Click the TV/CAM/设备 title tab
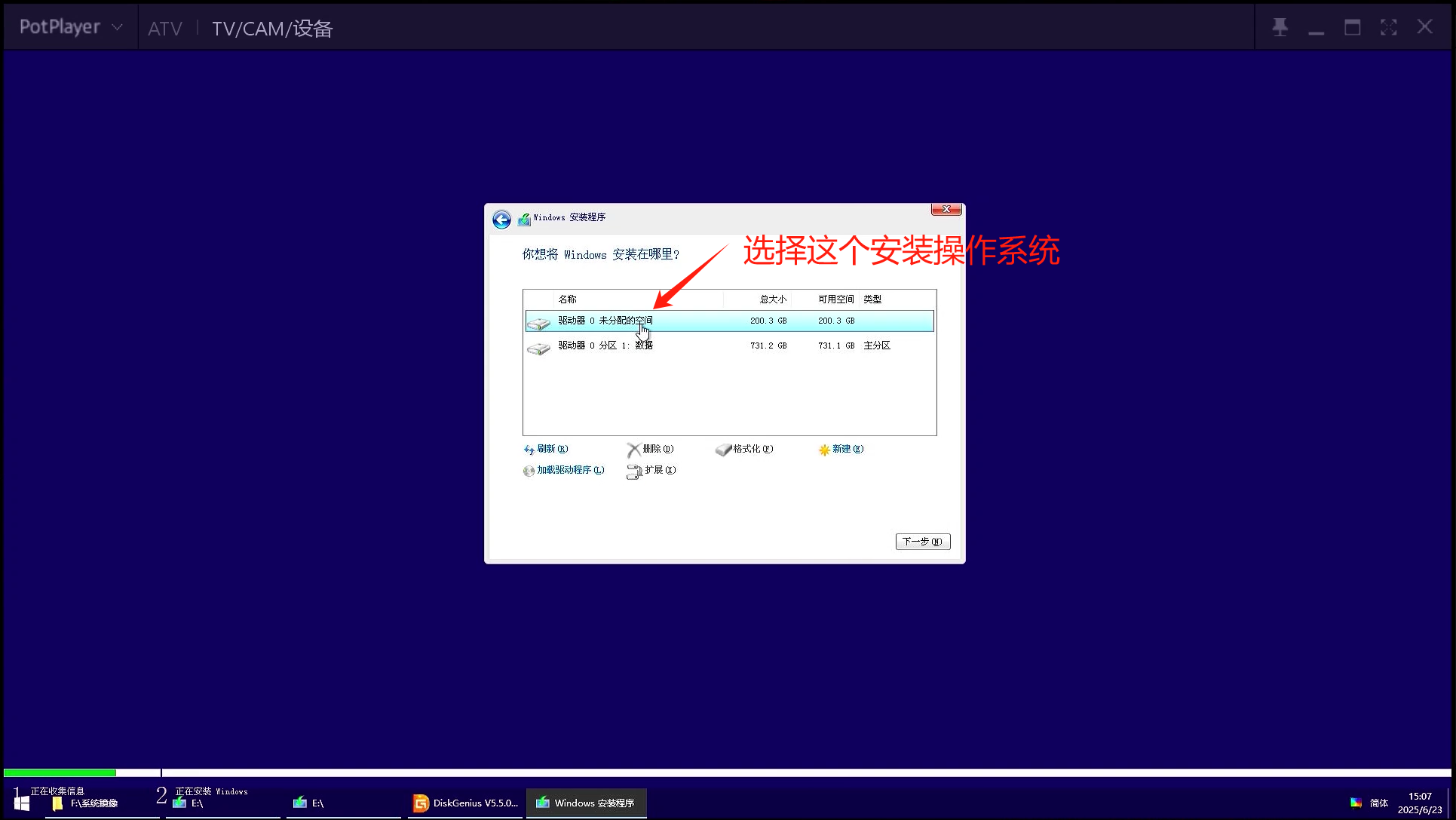 [272, 29]
